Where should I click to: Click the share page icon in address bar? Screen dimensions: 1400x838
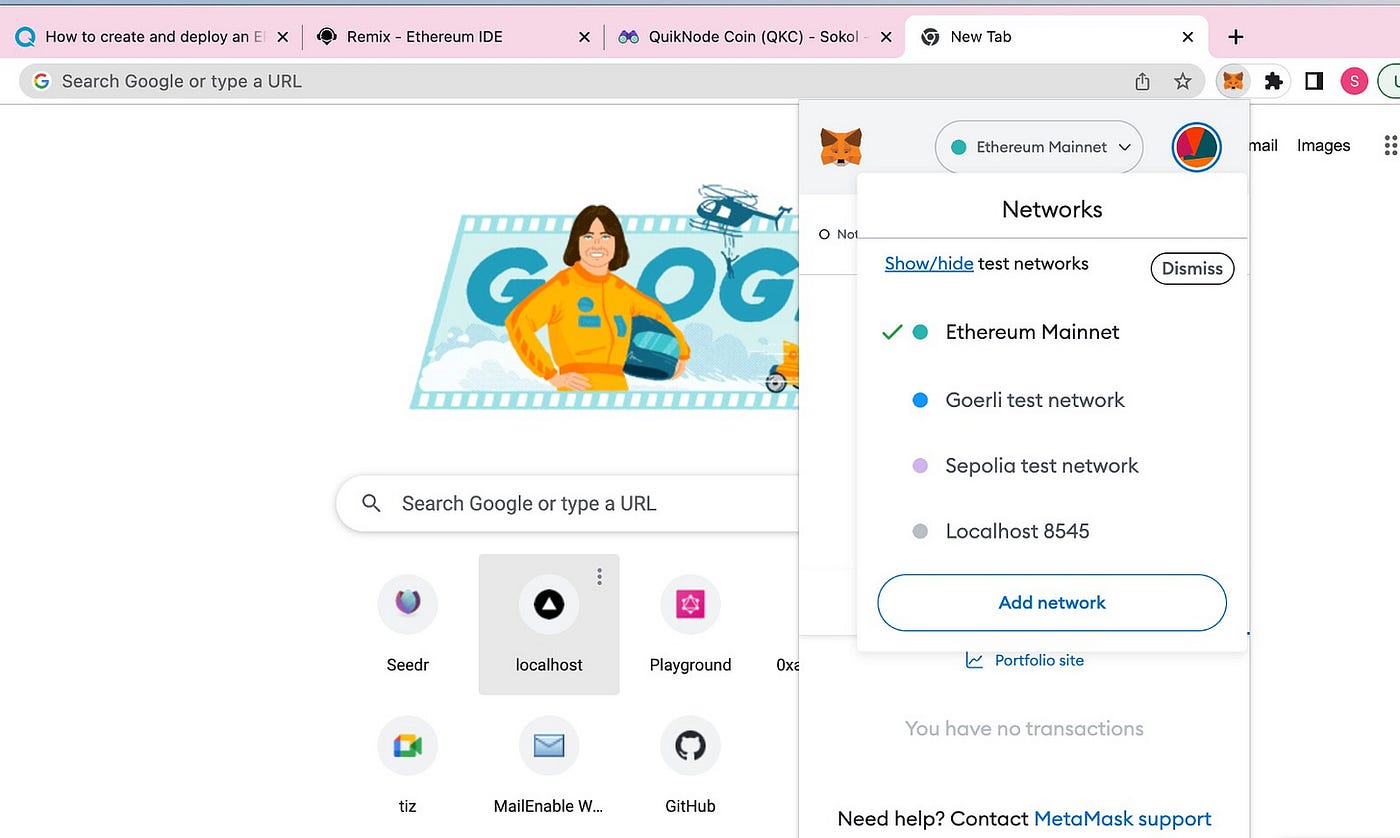(x=1142, y=81)
